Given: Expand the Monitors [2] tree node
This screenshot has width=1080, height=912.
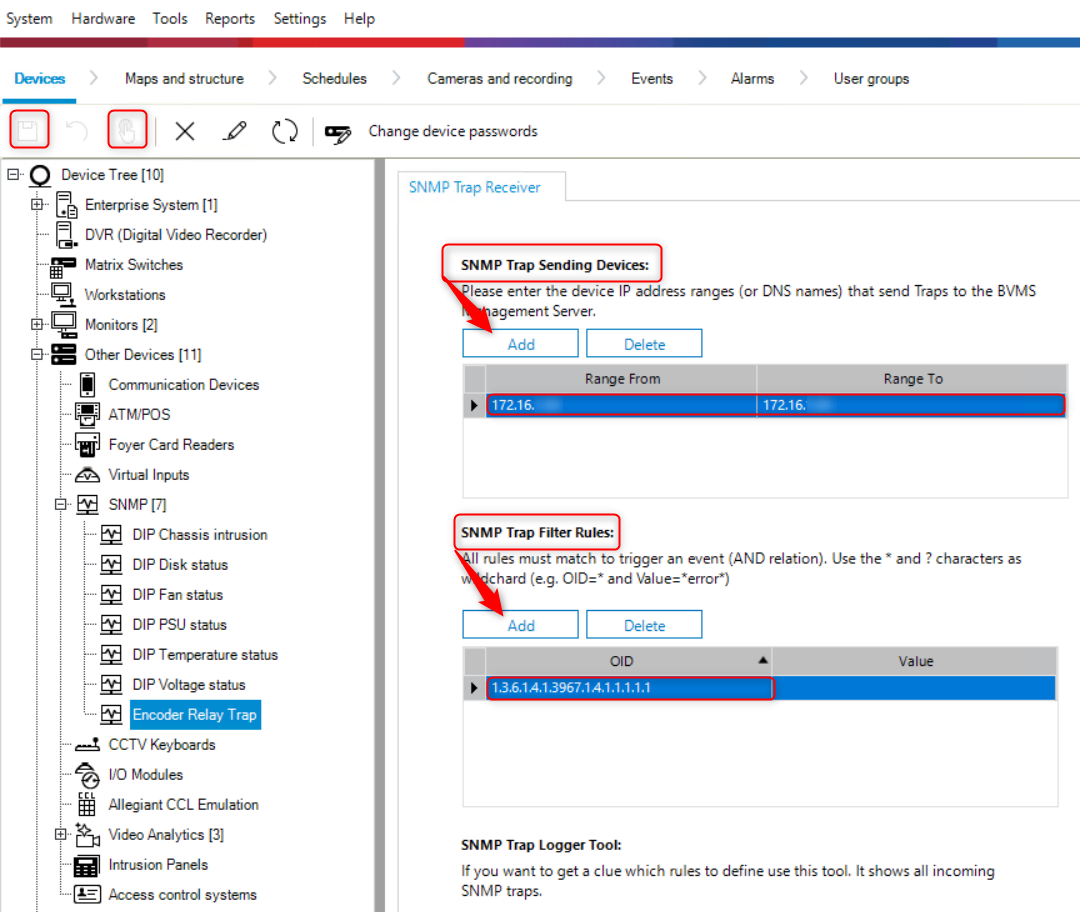Looking at the screenshot, I should 38,325.
